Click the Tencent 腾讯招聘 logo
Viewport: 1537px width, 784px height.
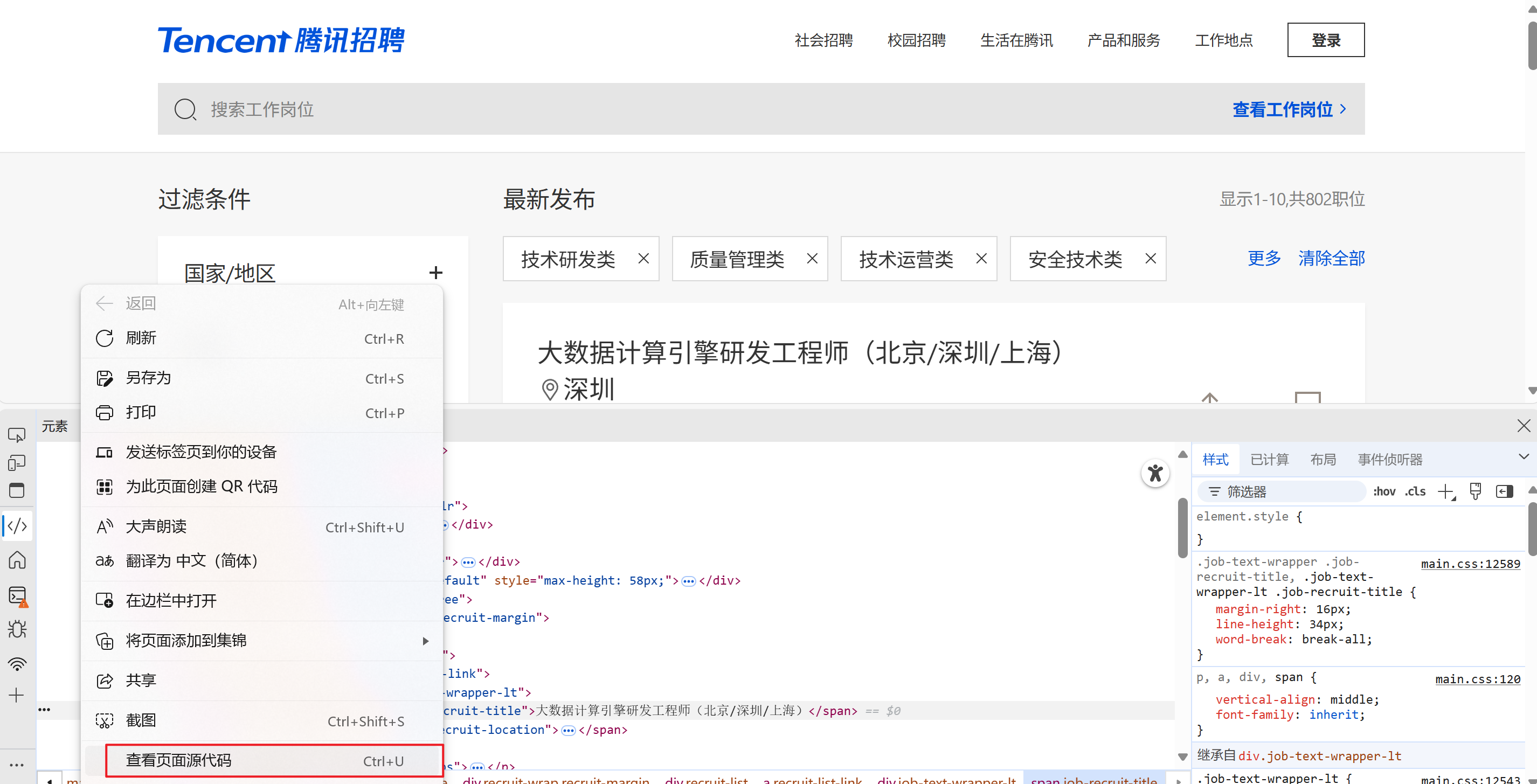click(281, 40)
